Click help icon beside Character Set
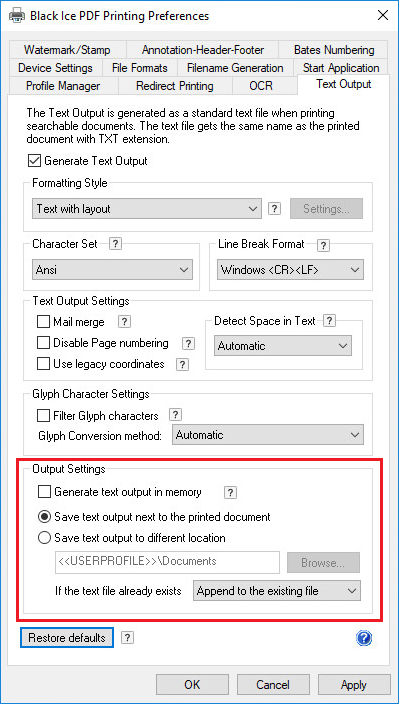Viewport: 399px width, 704px height. click(x=116, y=244)
